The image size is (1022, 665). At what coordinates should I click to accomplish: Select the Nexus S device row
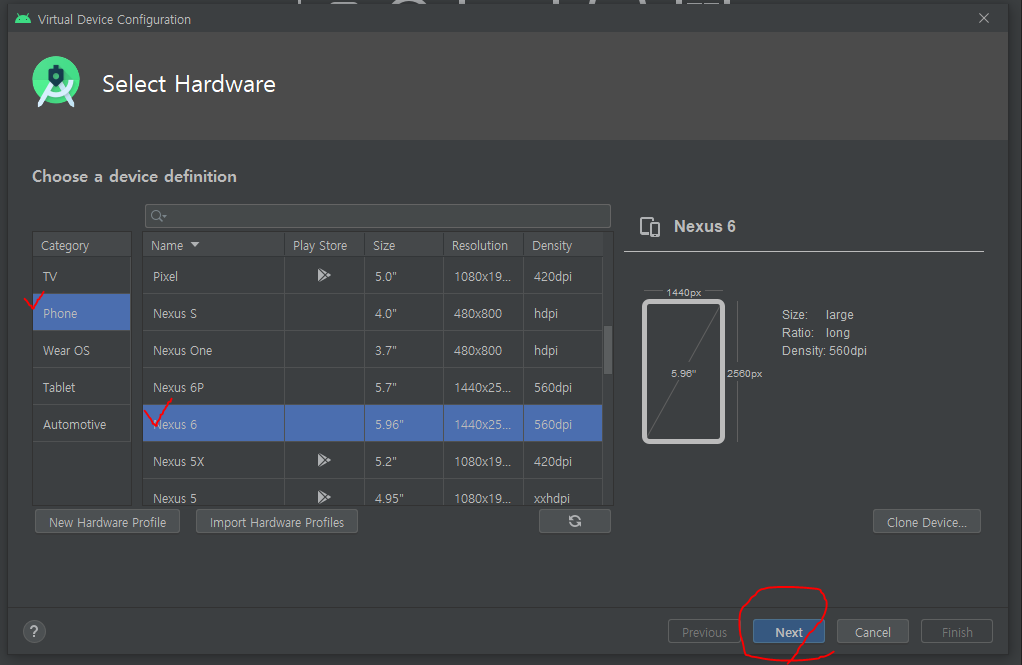[373, 313]
